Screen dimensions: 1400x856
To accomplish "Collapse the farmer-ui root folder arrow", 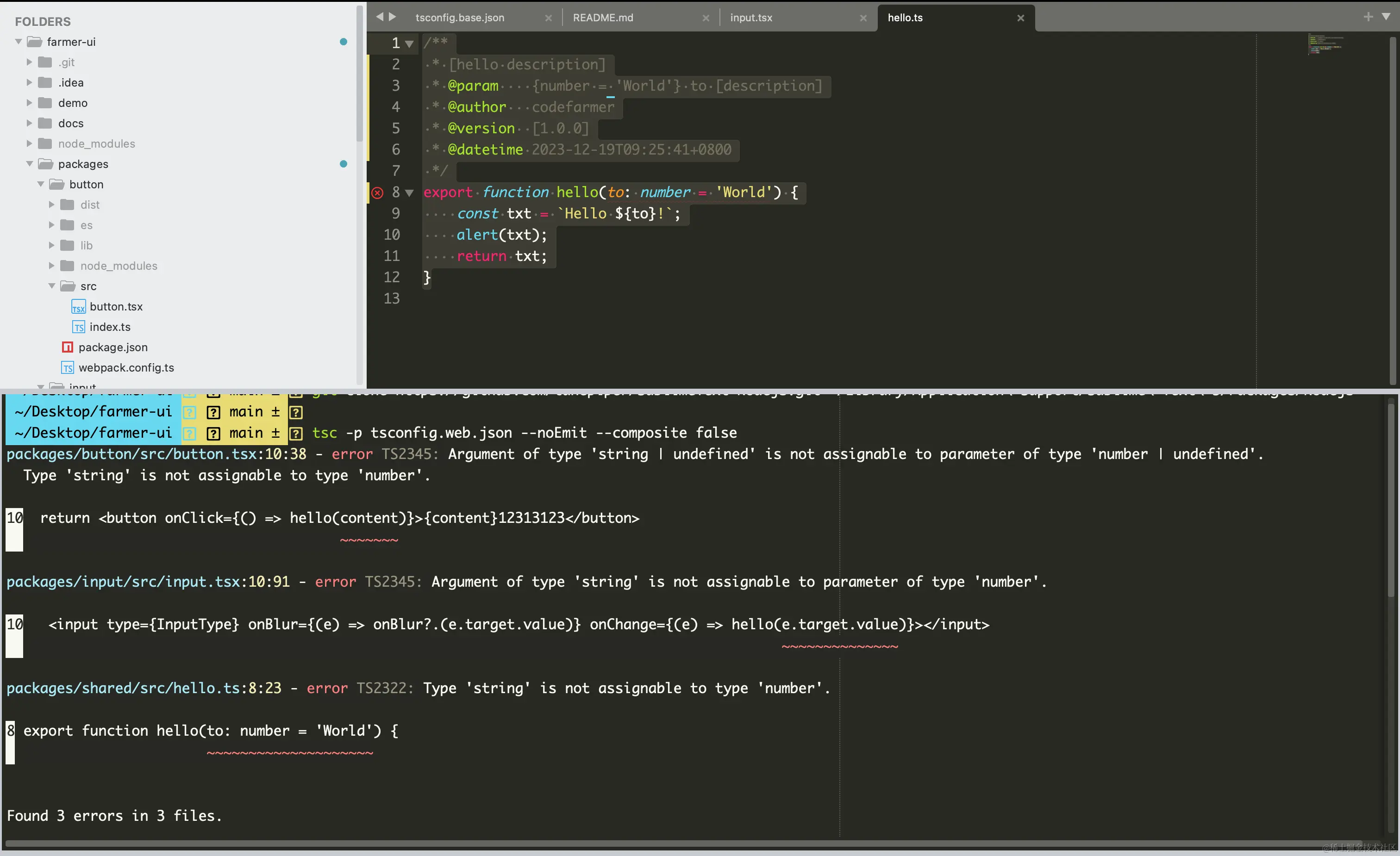I will [x=19, y=42].
